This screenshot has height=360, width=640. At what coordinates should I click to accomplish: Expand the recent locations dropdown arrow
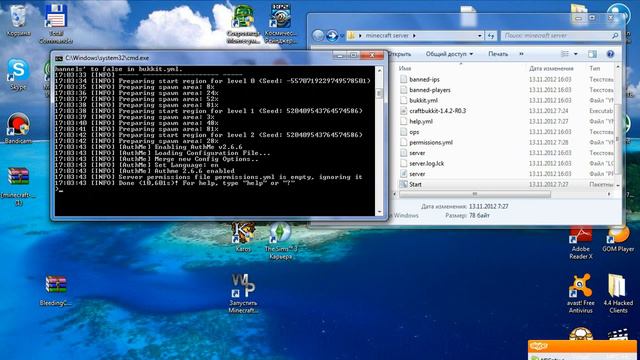(x=342, y=36)
